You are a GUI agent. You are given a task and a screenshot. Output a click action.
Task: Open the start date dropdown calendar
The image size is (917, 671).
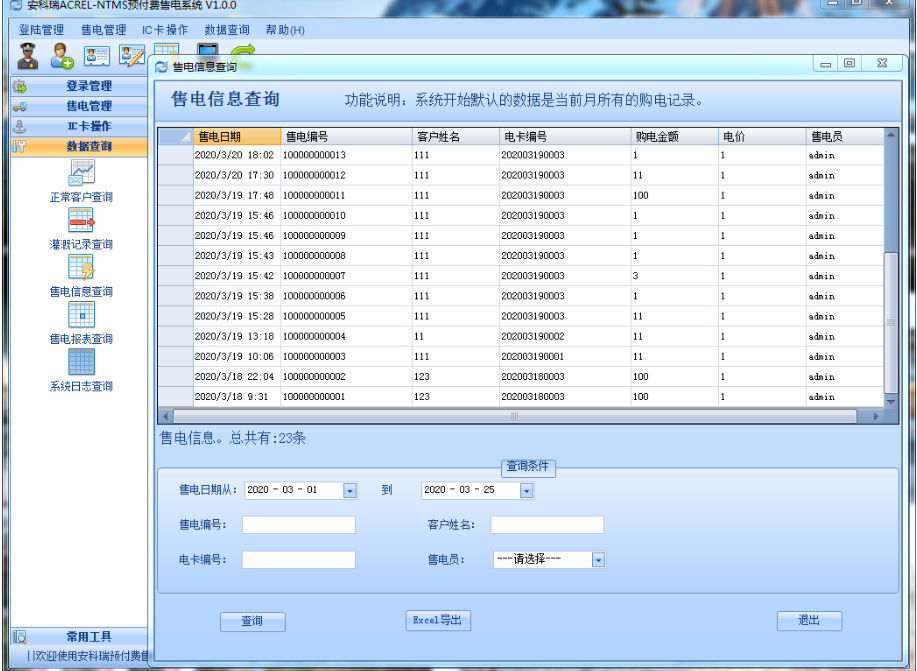(350, 490)
